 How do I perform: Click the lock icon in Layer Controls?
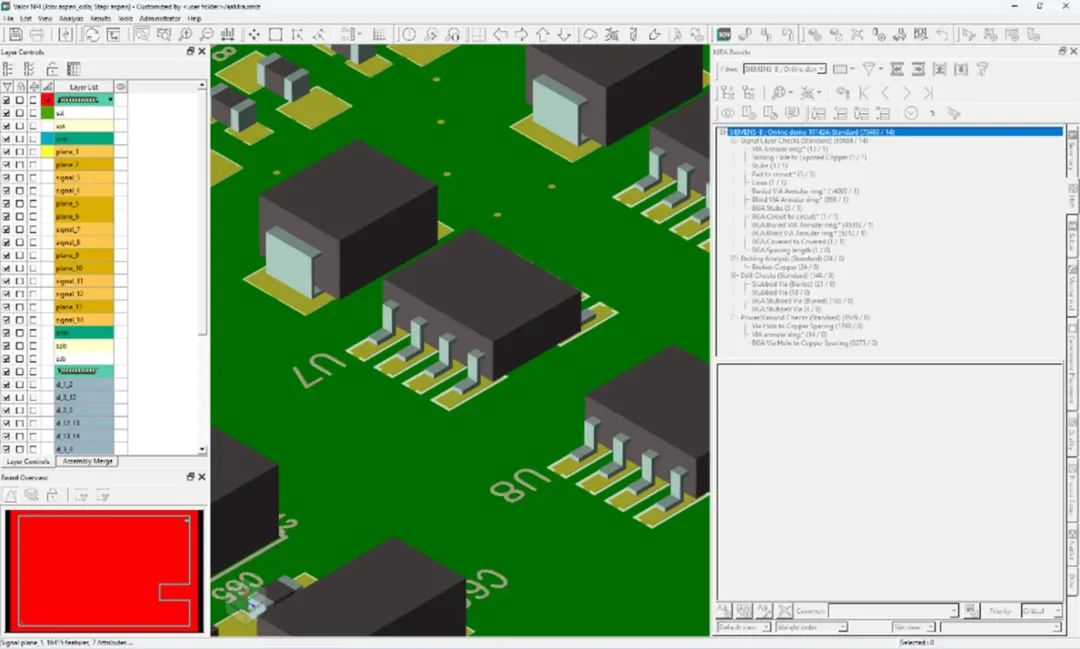pyautogui.click(x=51, y=69)
